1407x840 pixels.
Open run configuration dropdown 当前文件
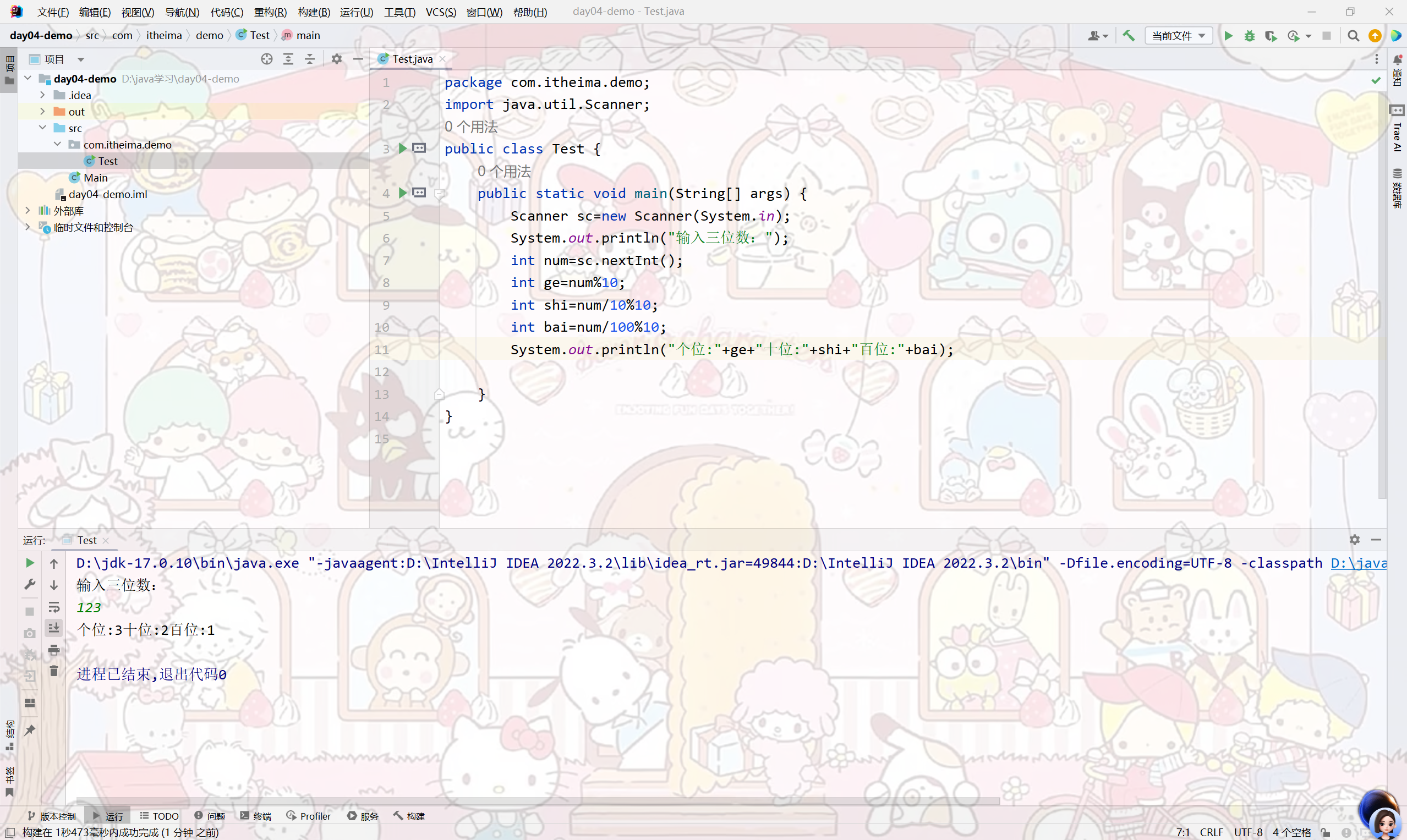[x=1178, y=36]
